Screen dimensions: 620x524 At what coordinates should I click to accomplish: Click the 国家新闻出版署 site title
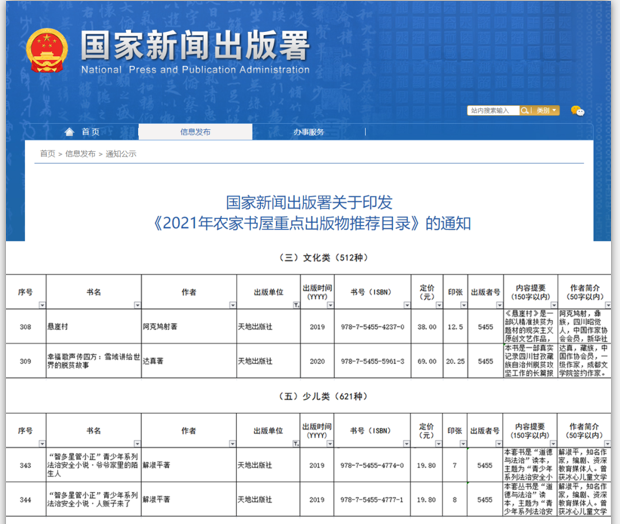pos(195,45)
